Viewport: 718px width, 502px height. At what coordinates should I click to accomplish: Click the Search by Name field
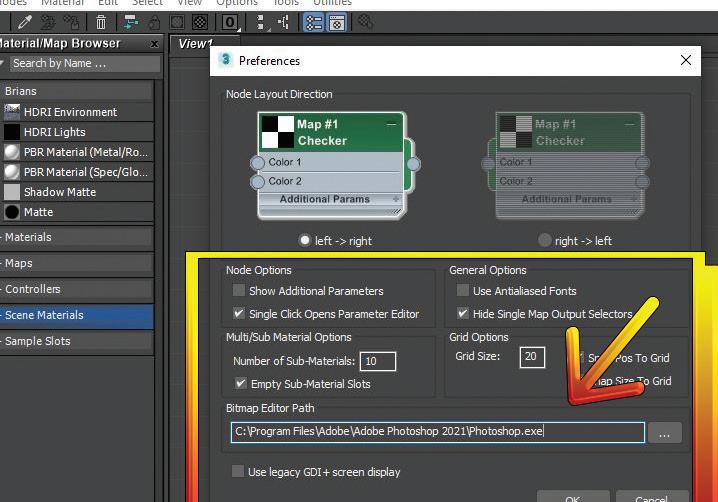click(x=86, y=63)
